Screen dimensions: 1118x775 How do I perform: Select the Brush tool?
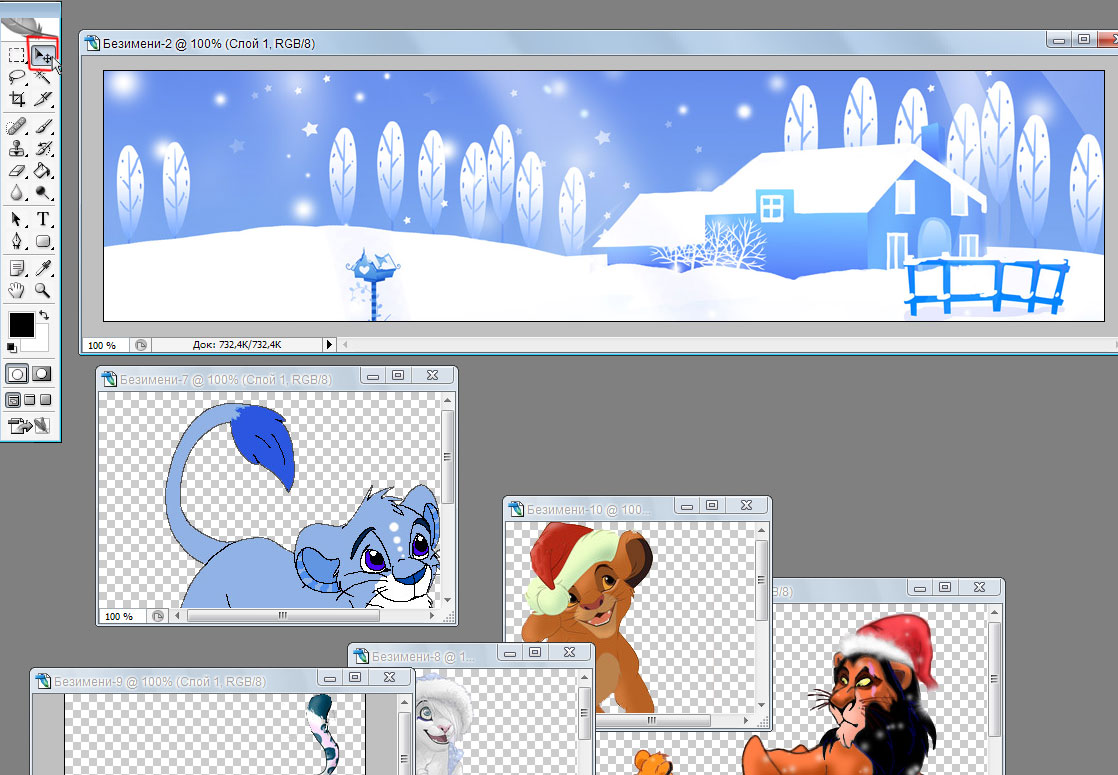coord(43,127)
